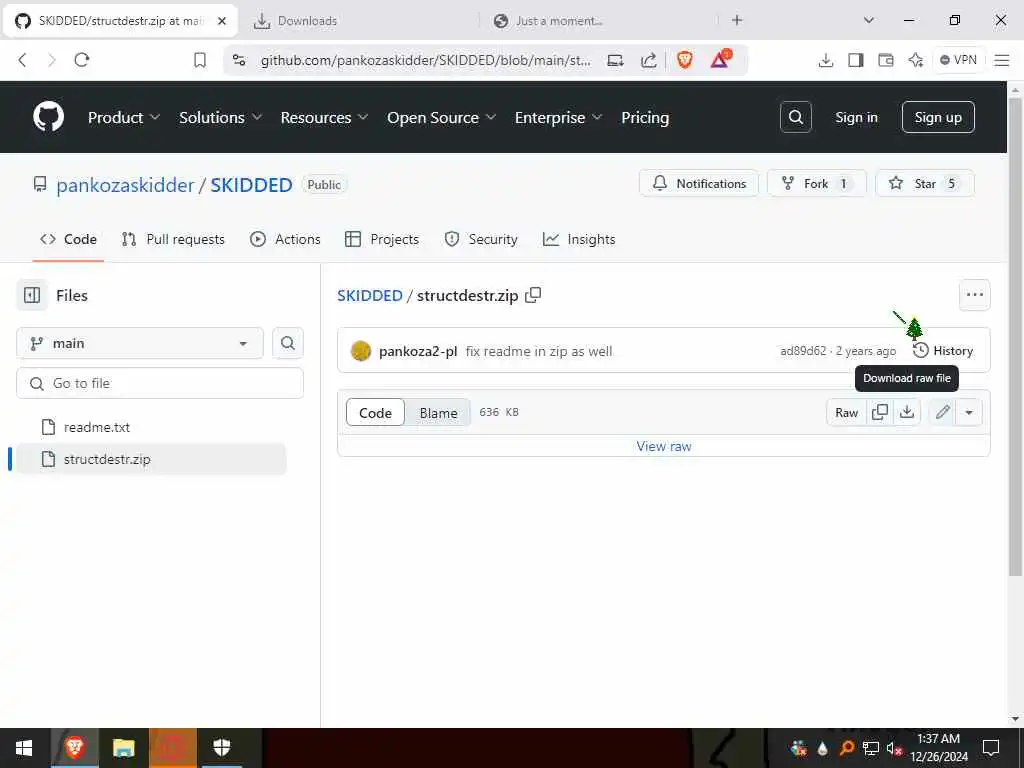
Task: Open the Actions tab
Action: pos(285,239)
